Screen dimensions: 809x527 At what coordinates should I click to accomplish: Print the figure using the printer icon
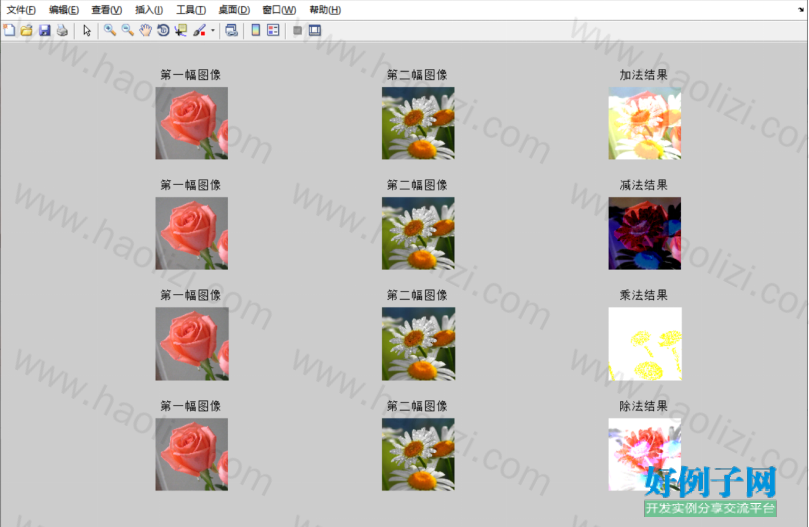[62, 30]
